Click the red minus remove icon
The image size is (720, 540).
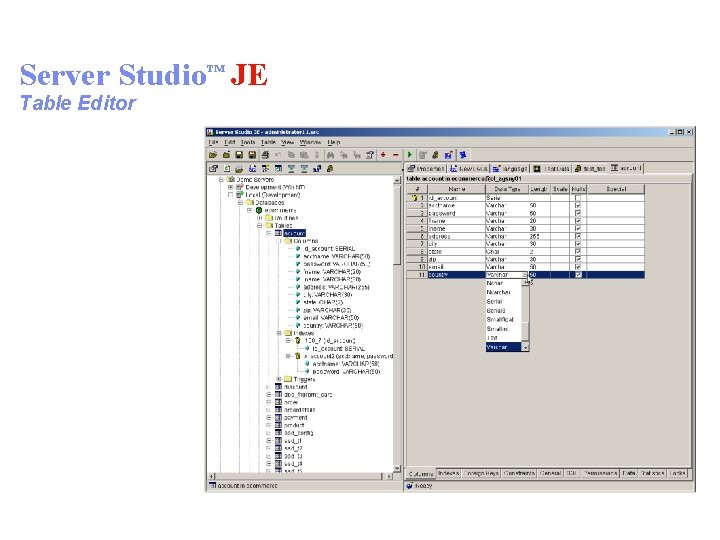(x=395, y=155)
